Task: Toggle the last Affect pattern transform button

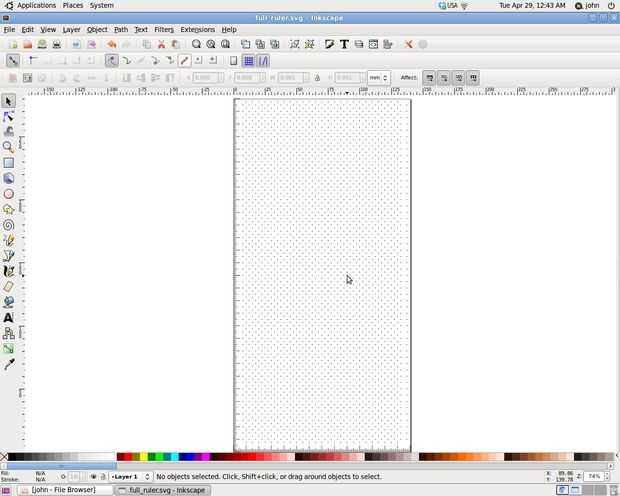Action: [x=473, y=78]
